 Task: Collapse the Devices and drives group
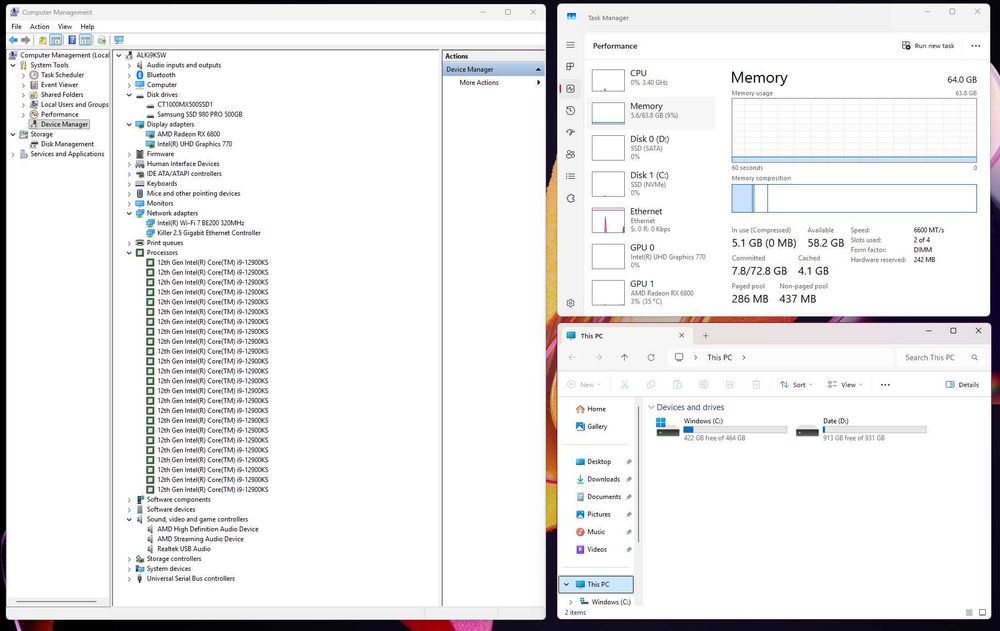tap(651, 407)
